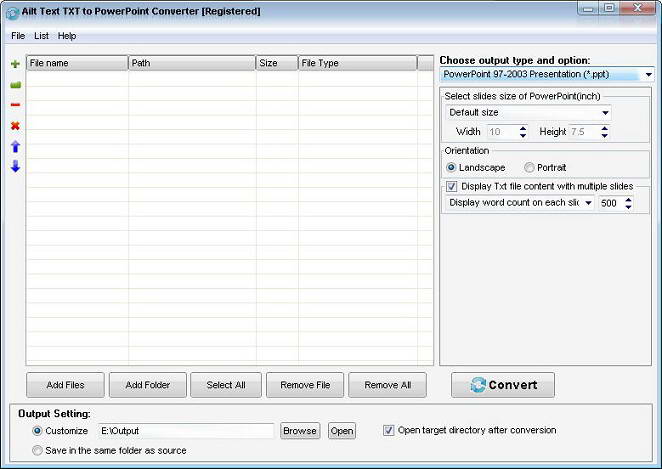Open the Display word count on each slide dropdown

(x=588, y=203)
